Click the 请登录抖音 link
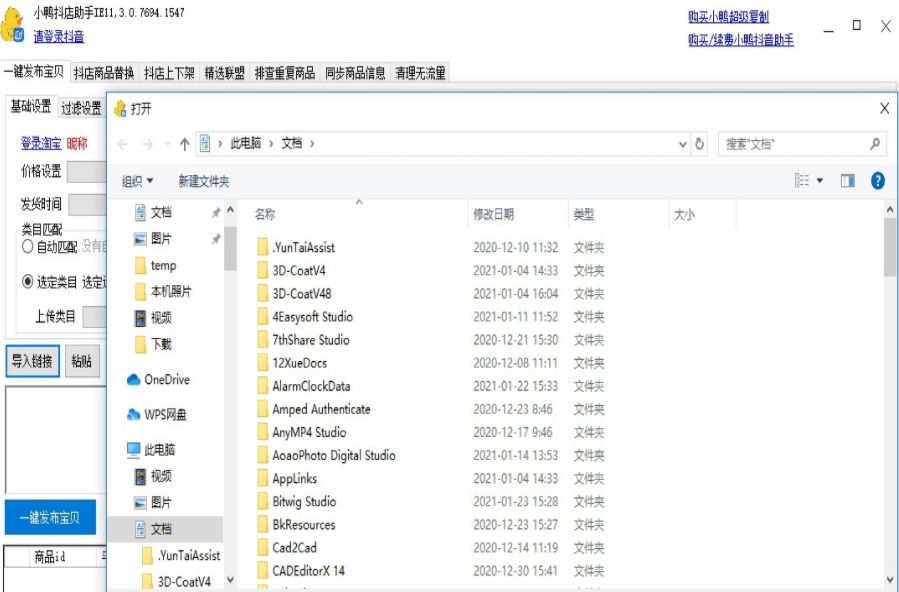This screenshot has height=592, width=899. click(58, 37)
